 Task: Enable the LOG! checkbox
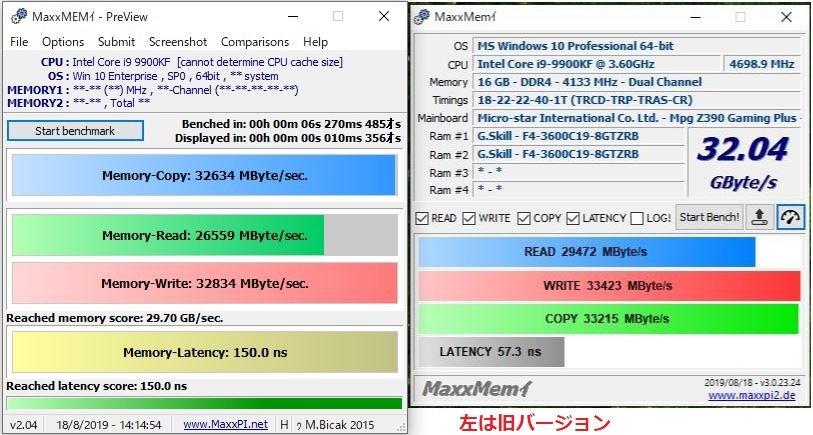(637, 218)
